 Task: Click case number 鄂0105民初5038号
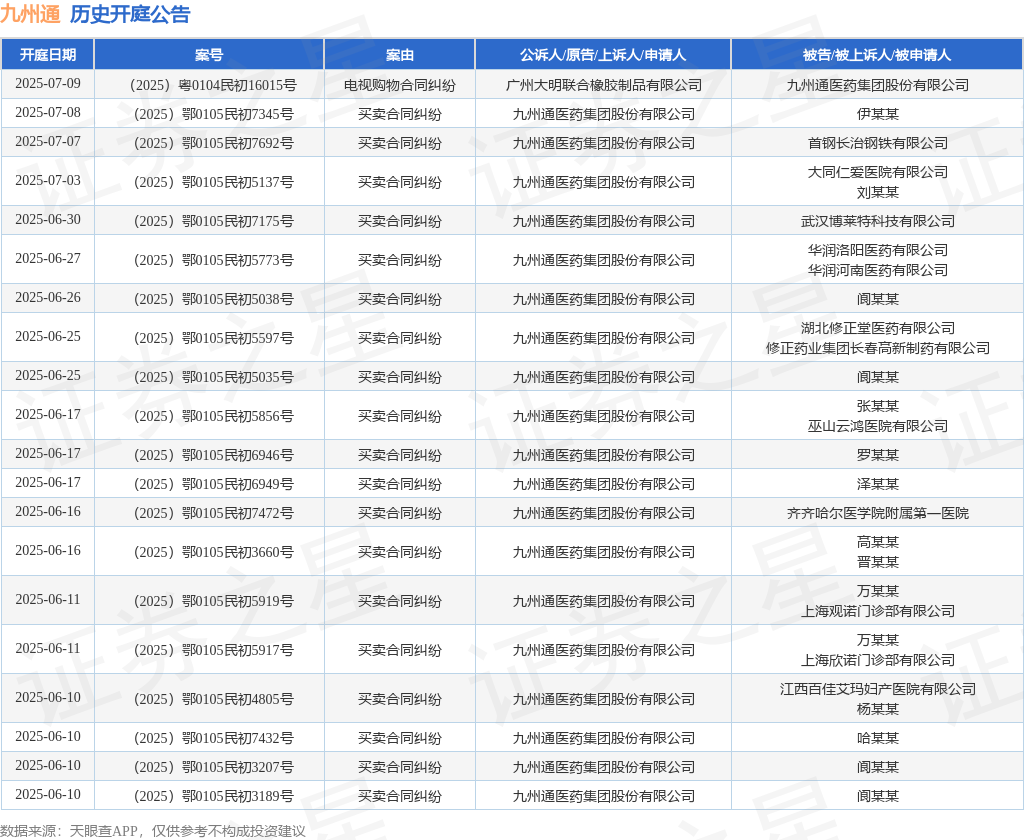pos(238,299)
